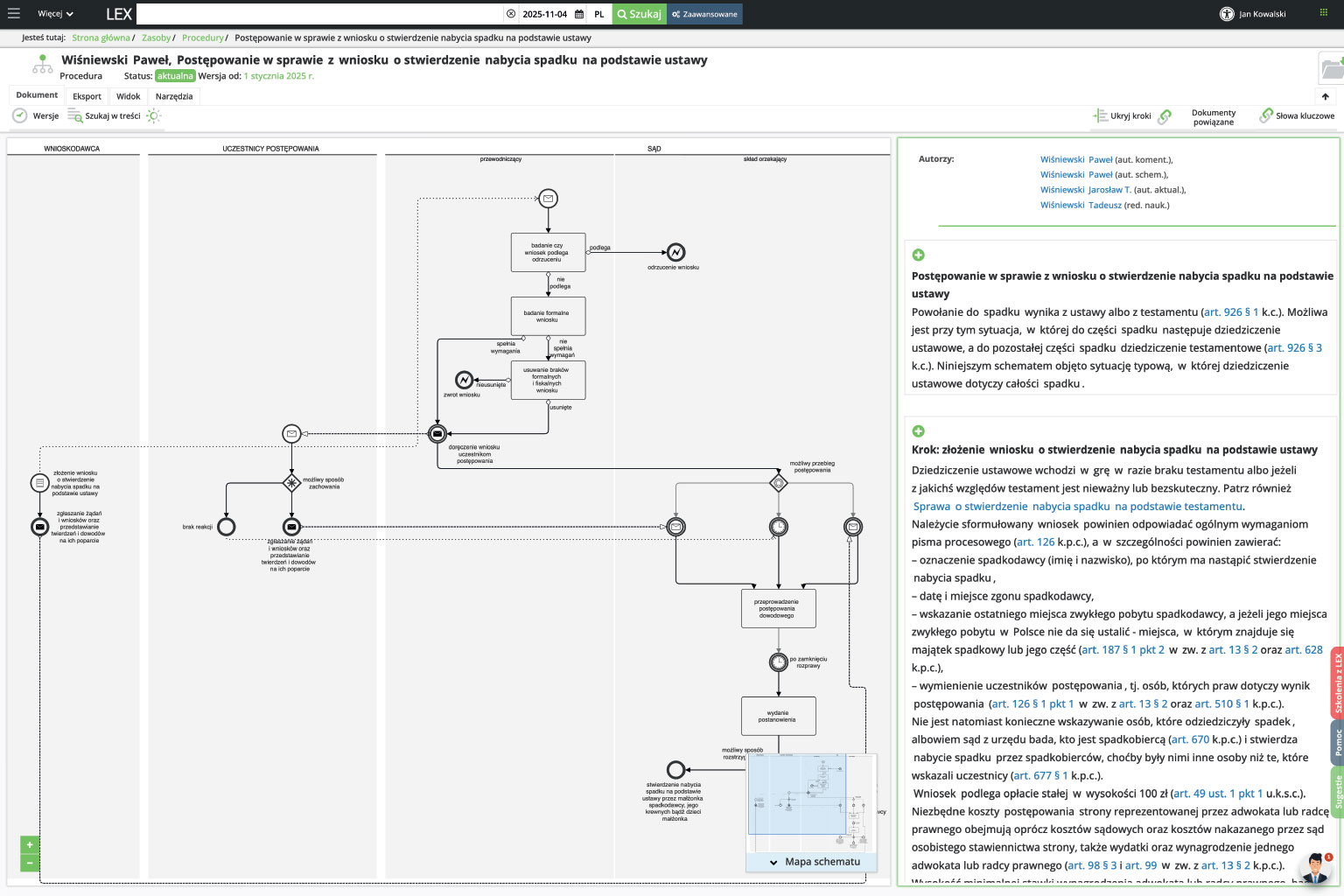
Task: Clear the search field with X icon
Action: coord(511,14)
